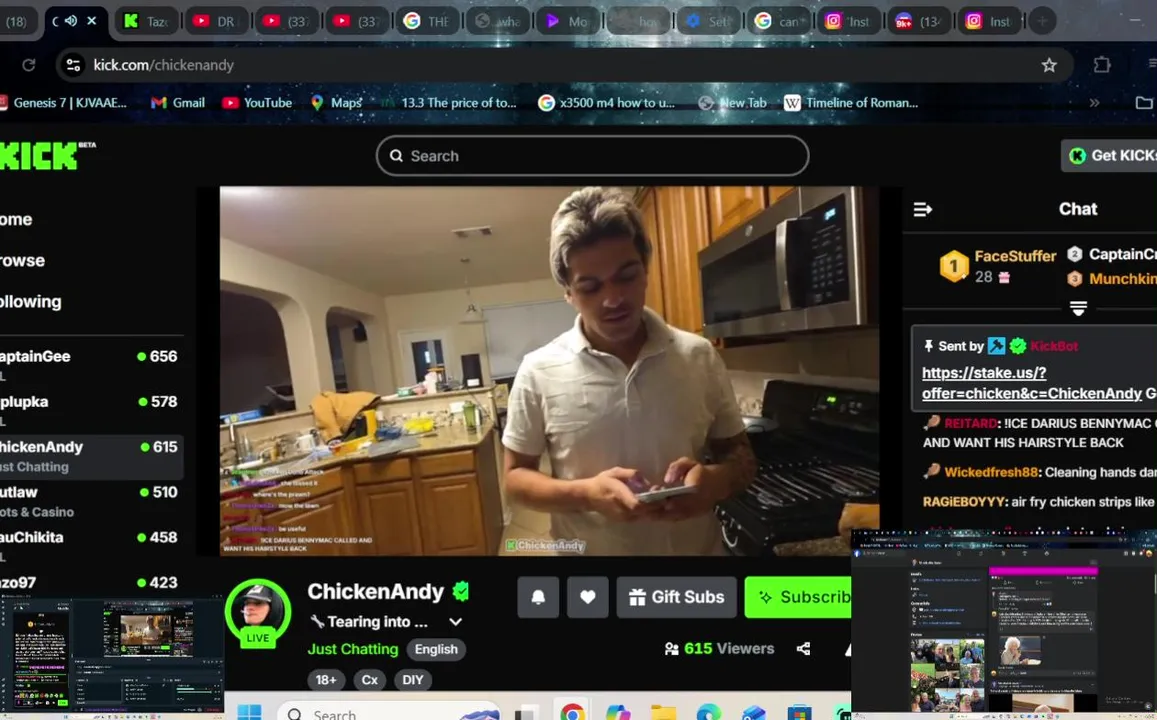Click the Get KICKS button

(1109, 156)
